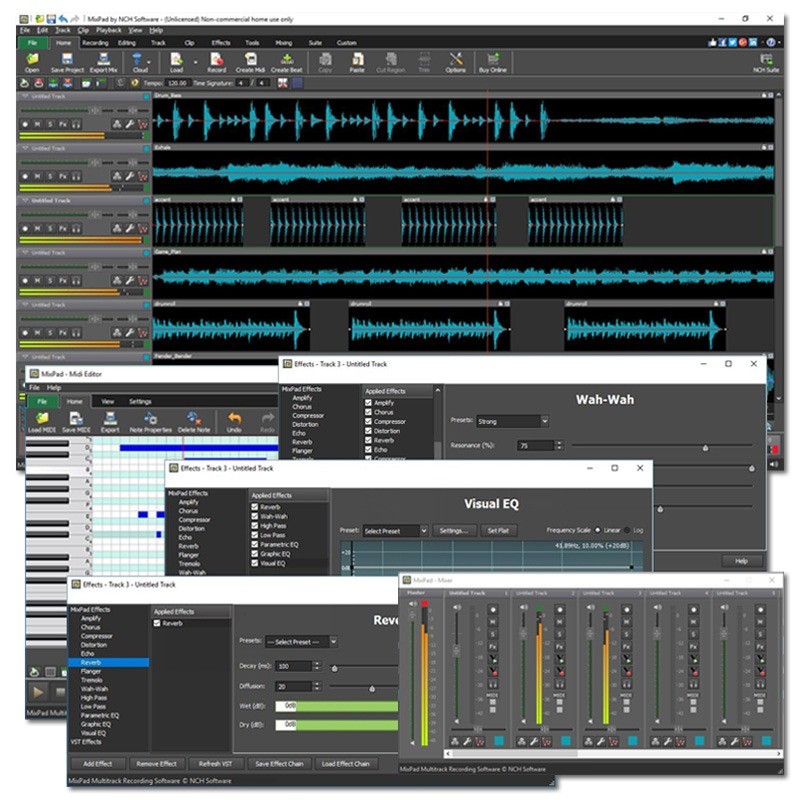Image resolution: width=800 pixels, height=800 pixels.
Task: Click the Save icon in title bar
Action: pos(51,19)
